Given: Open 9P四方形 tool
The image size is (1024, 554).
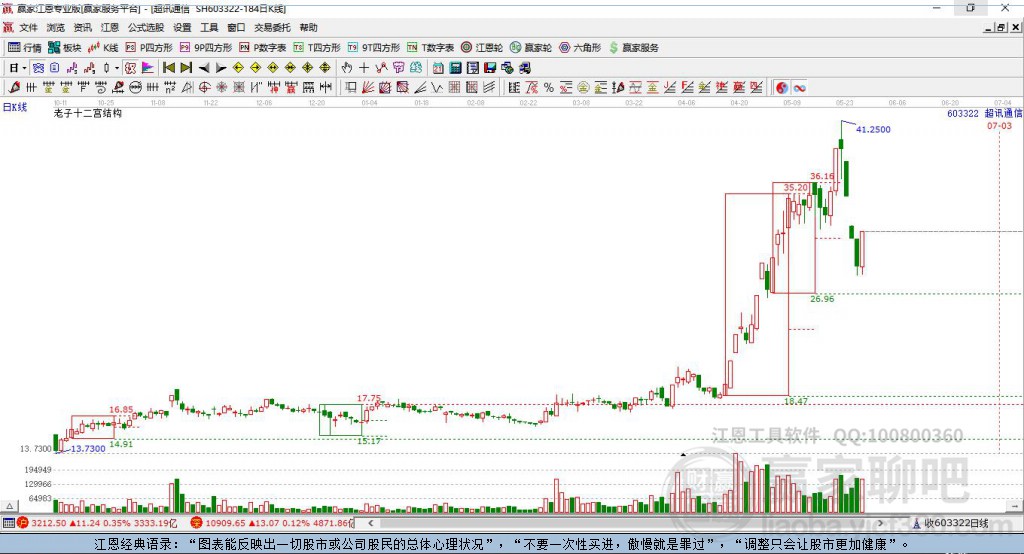Looking at the screenshot, I should point(206,48).
